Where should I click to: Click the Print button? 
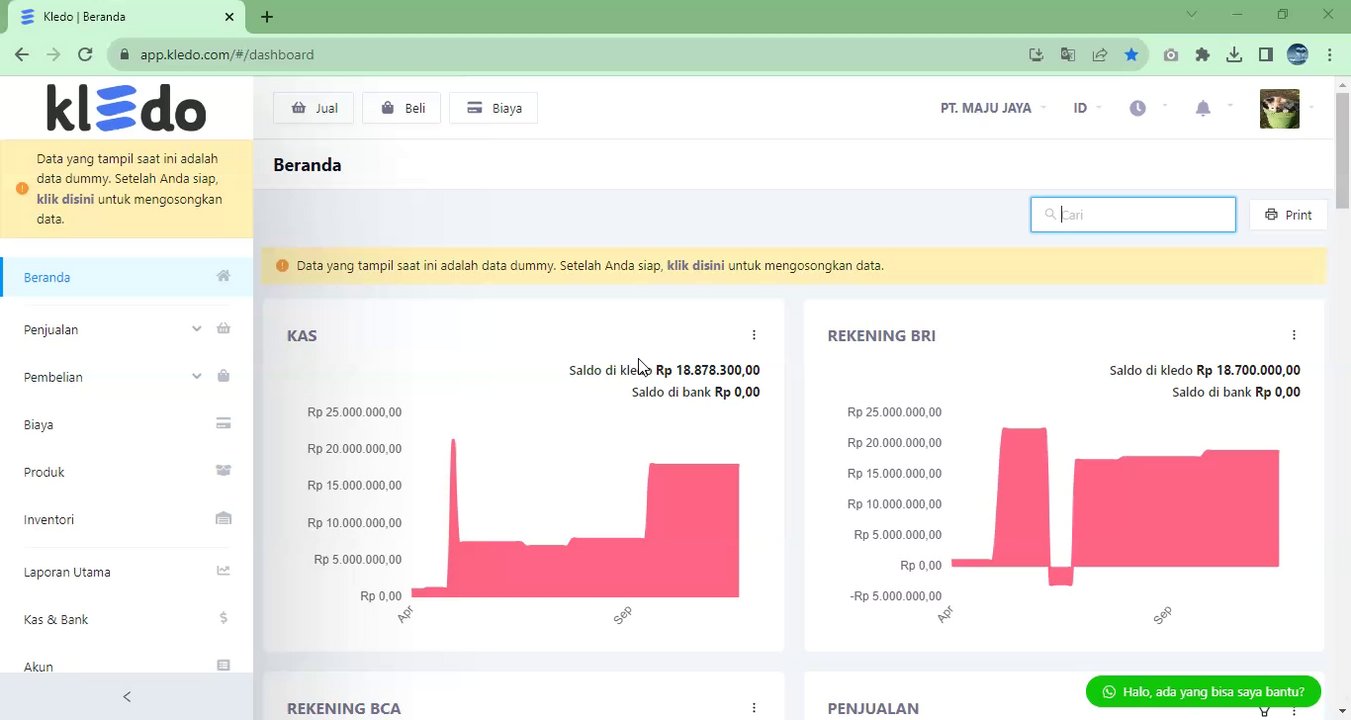[x=1288, y=215]
